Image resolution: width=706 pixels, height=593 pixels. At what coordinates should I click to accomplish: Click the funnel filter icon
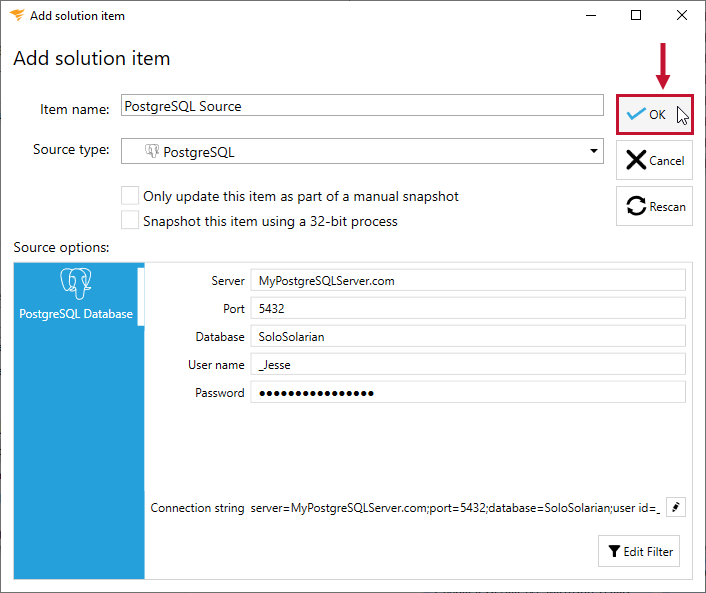point(614,551)
